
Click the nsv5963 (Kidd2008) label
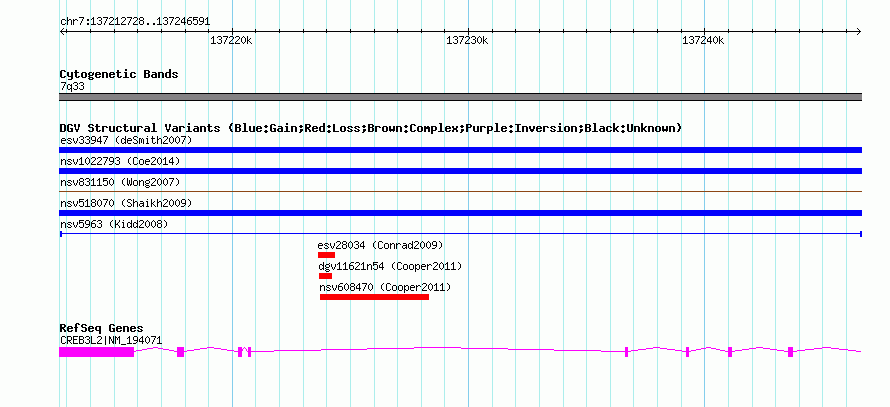tap(114, 225)
